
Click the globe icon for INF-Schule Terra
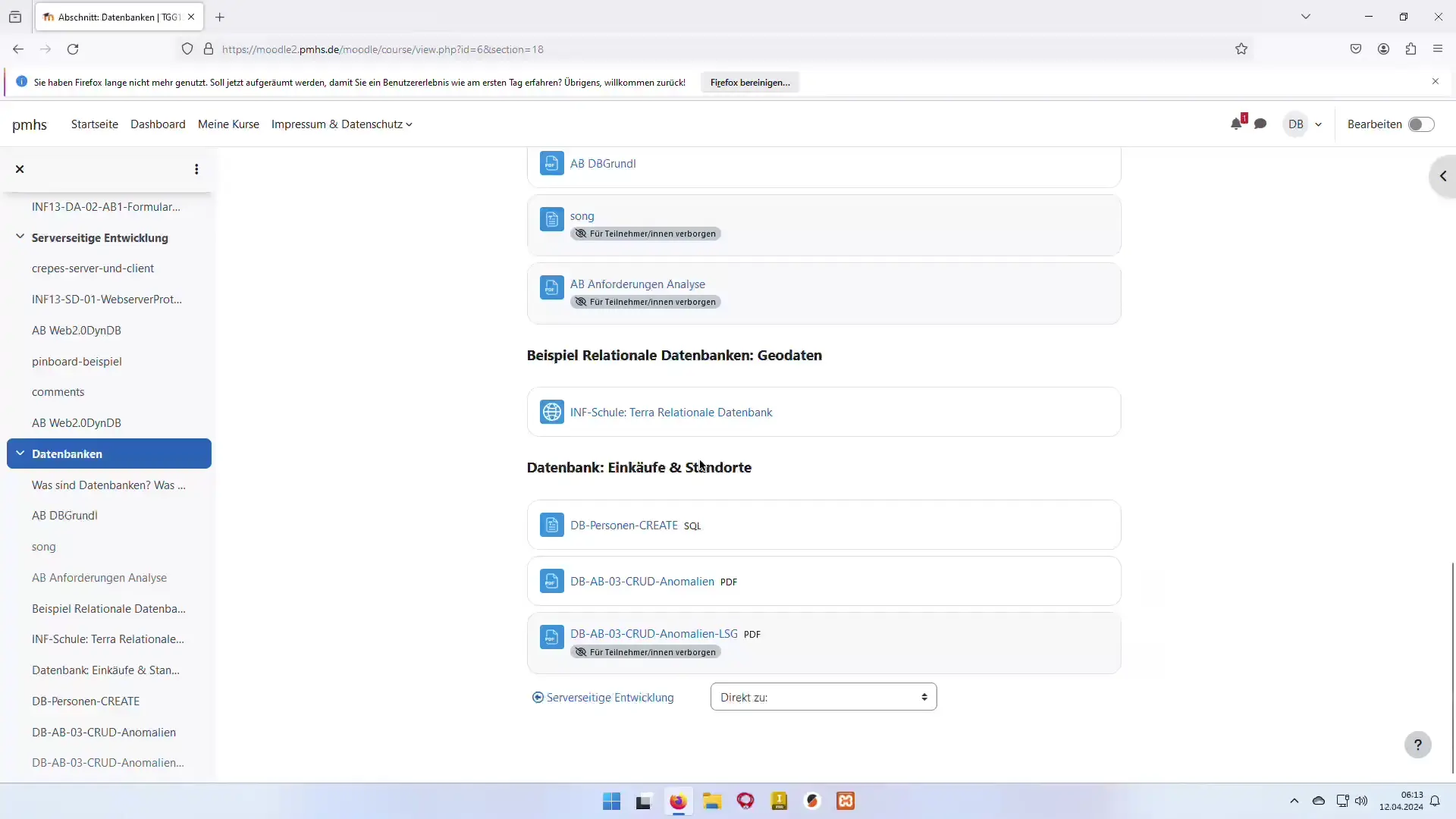[551, 412]
